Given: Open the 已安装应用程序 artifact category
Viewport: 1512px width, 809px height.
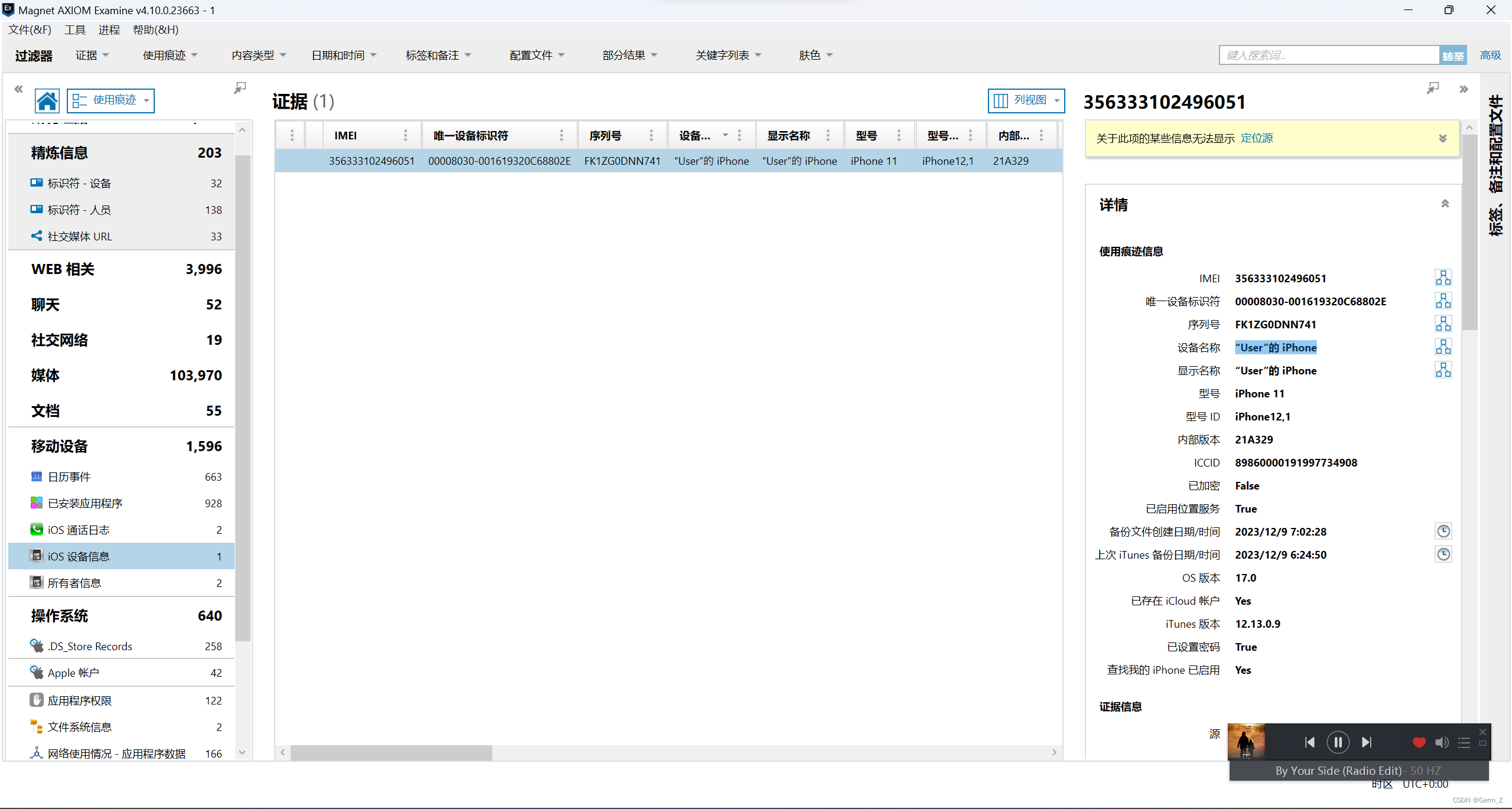Looking at the screenshot, I should click(85, 503).
